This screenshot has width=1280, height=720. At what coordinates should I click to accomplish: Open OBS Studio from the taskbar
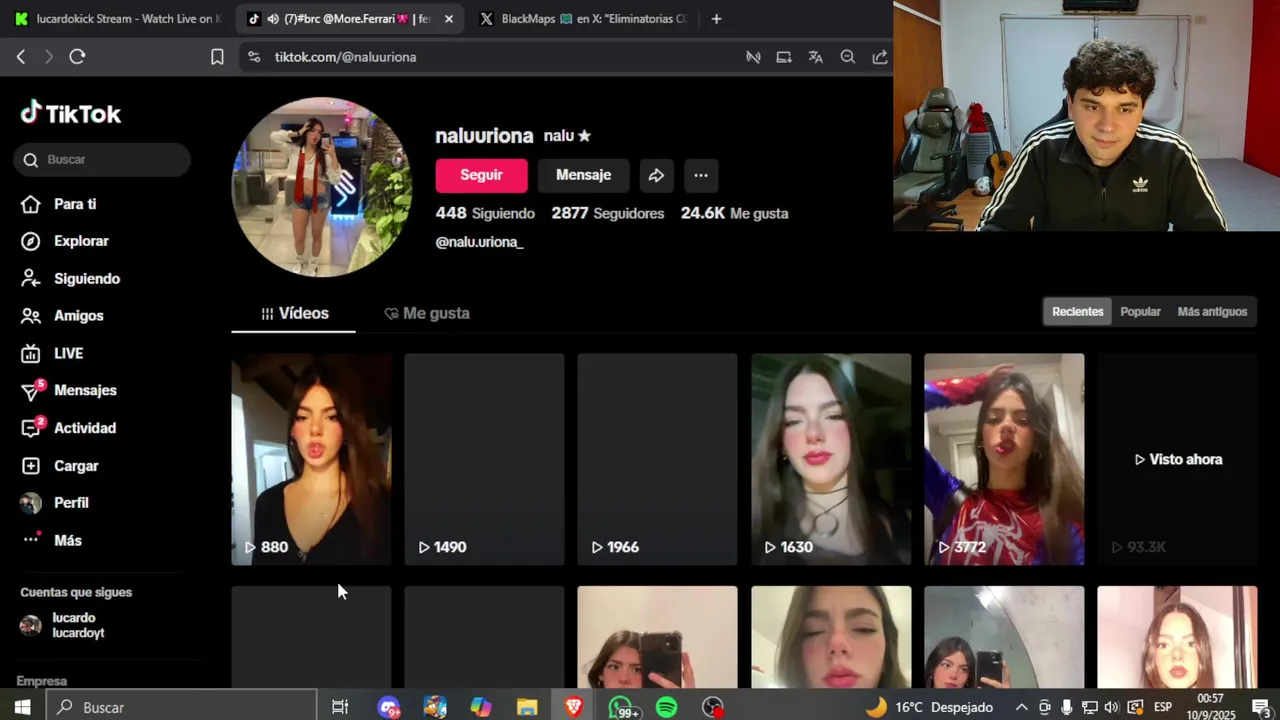click(x=713, y=707)
